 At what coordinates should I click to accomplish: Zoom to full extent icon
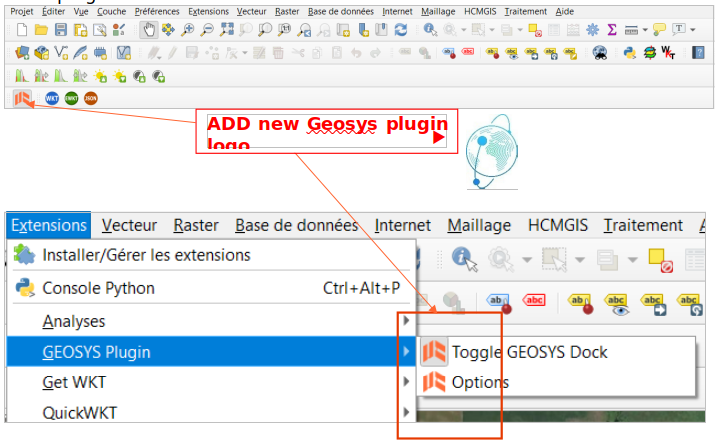click(226, 30)
